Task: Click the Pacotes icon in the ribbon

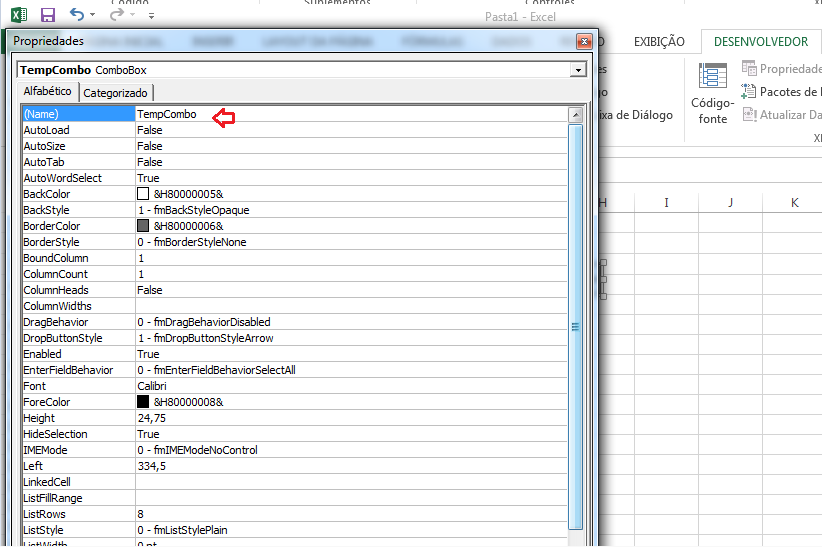Action: pos(750,92)
